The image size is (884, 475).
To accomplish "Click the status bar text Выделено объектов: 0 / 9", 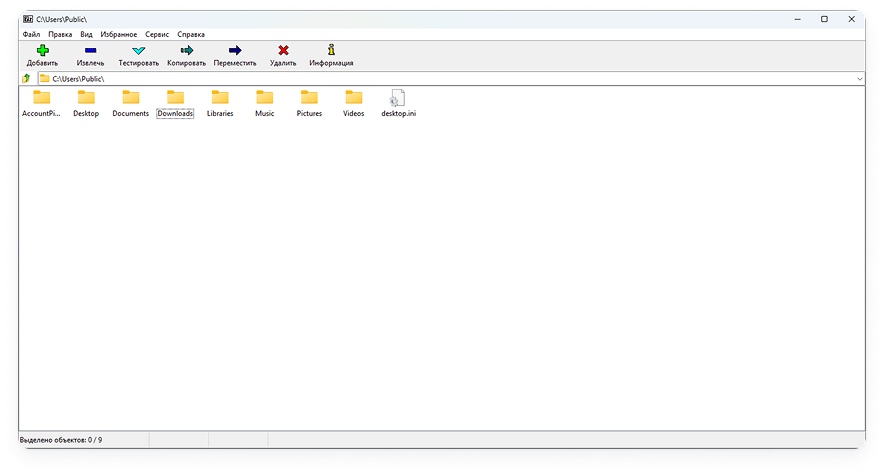I will click(61, 440).
